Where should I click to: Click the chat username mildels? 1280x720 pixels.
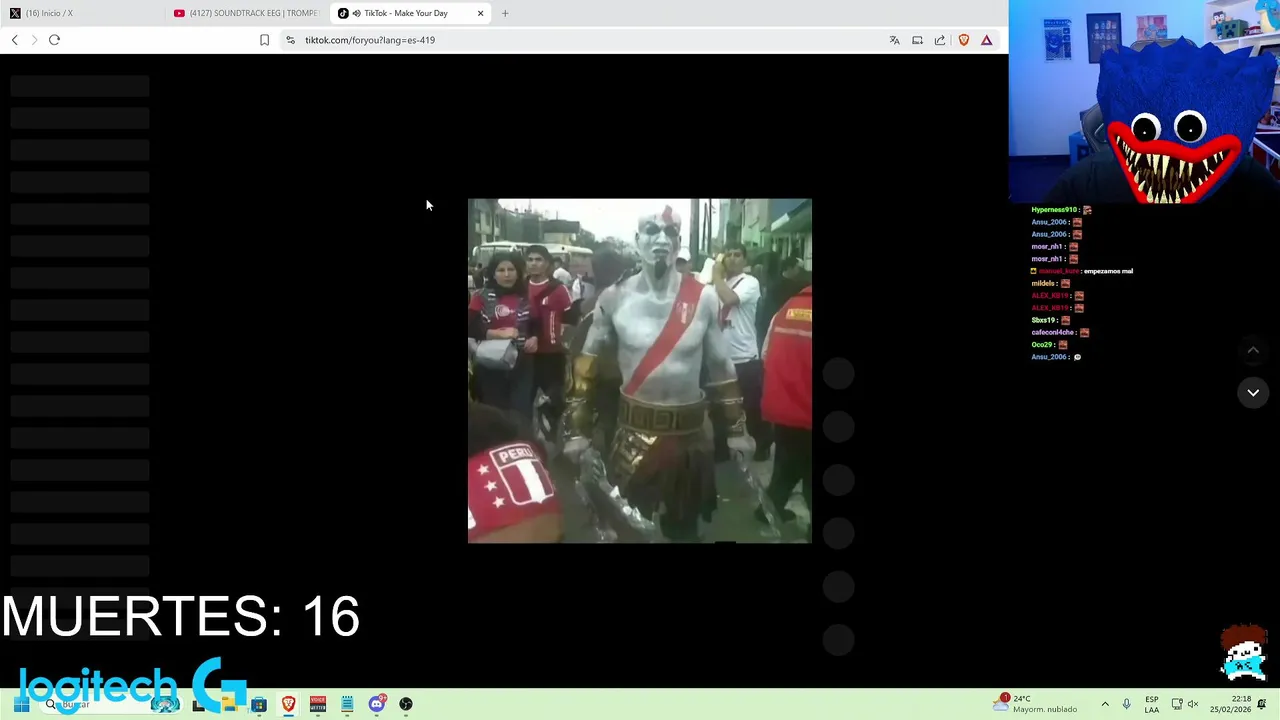click(1044, 283)
